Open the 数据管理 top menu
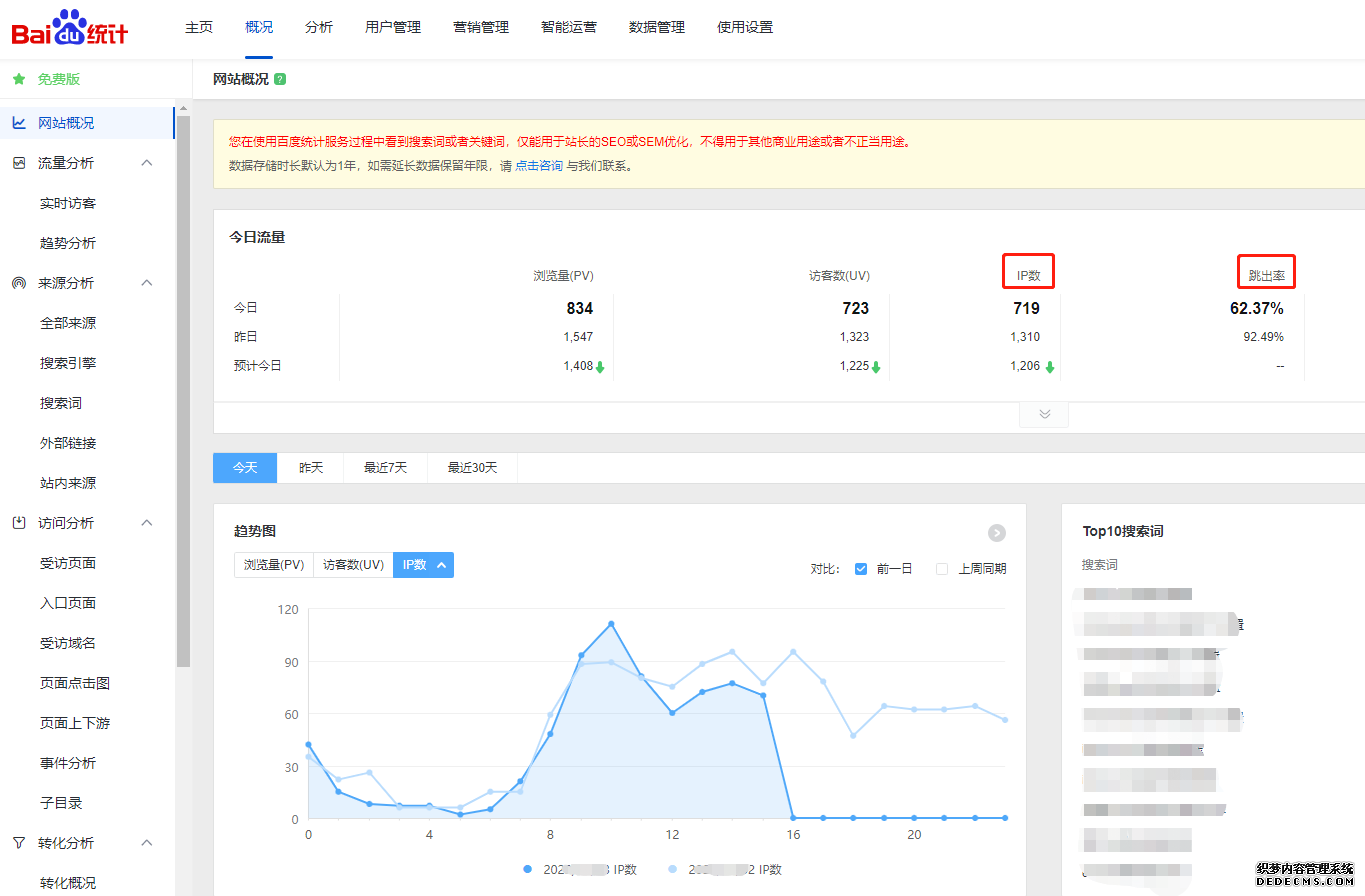This screenshot has width=1365, height=896. [x=657, y=27]
